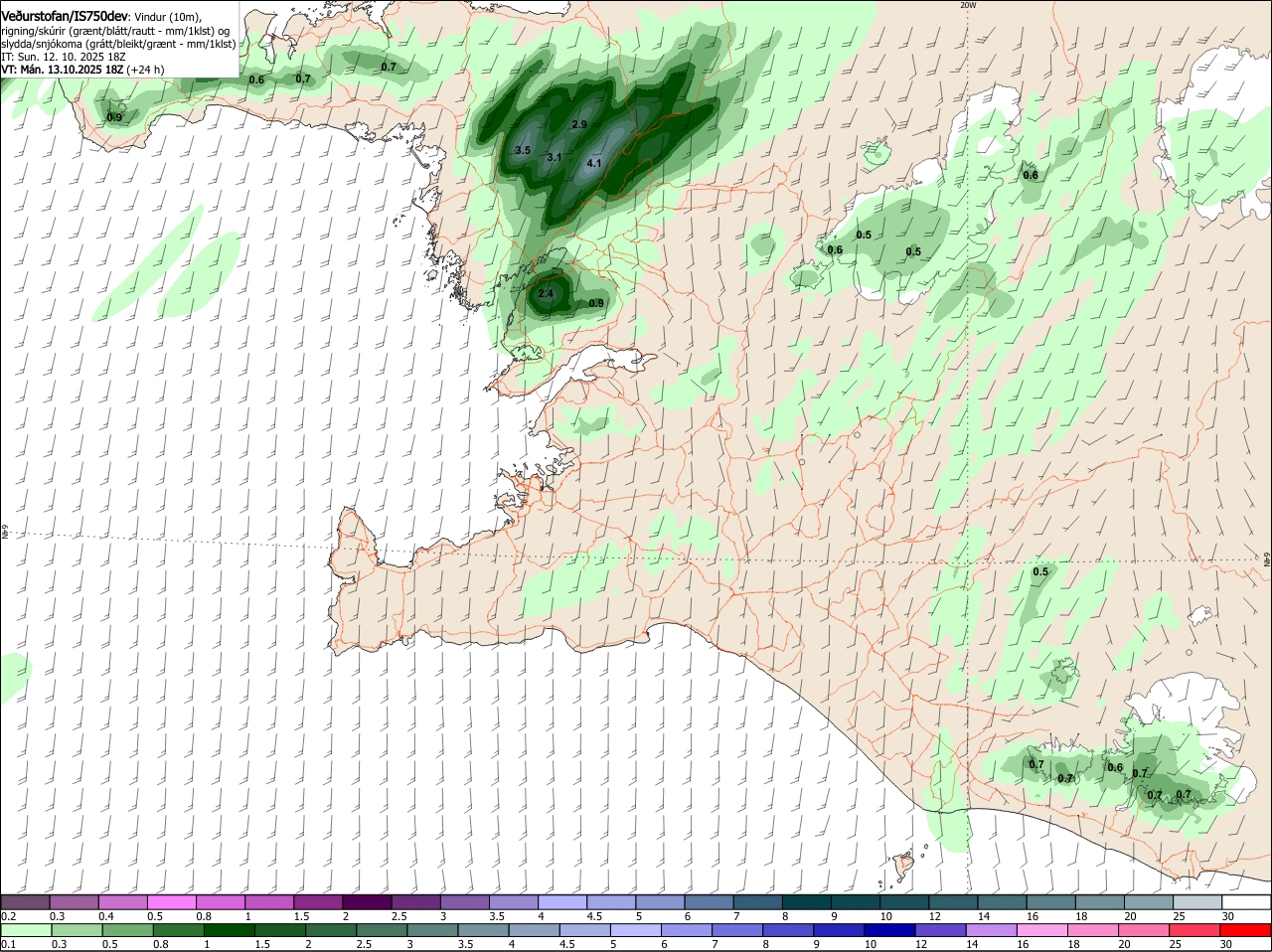
Task: Select the medium green 0.5–0.8 rain legend swatch
Action: [x=127, y=930]
